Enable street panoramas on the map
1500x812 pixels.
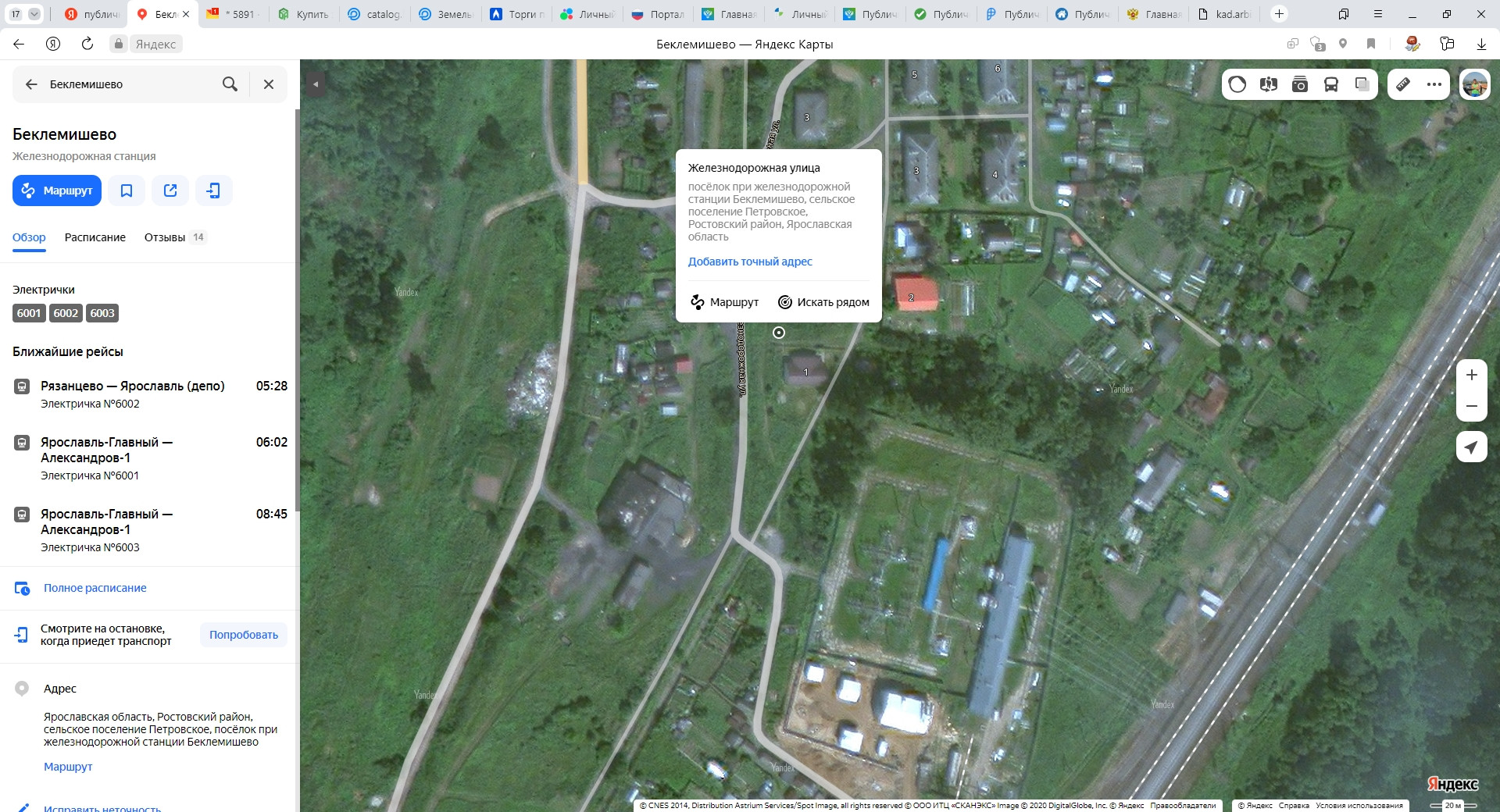pos(1269,84)
